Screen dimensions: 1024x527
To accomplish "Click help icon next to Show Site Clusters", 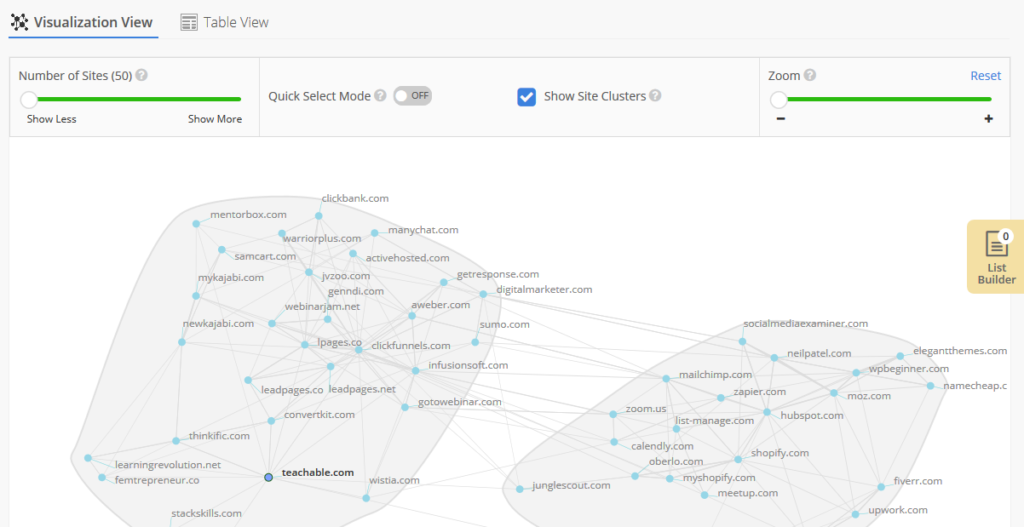I will 655,96.
